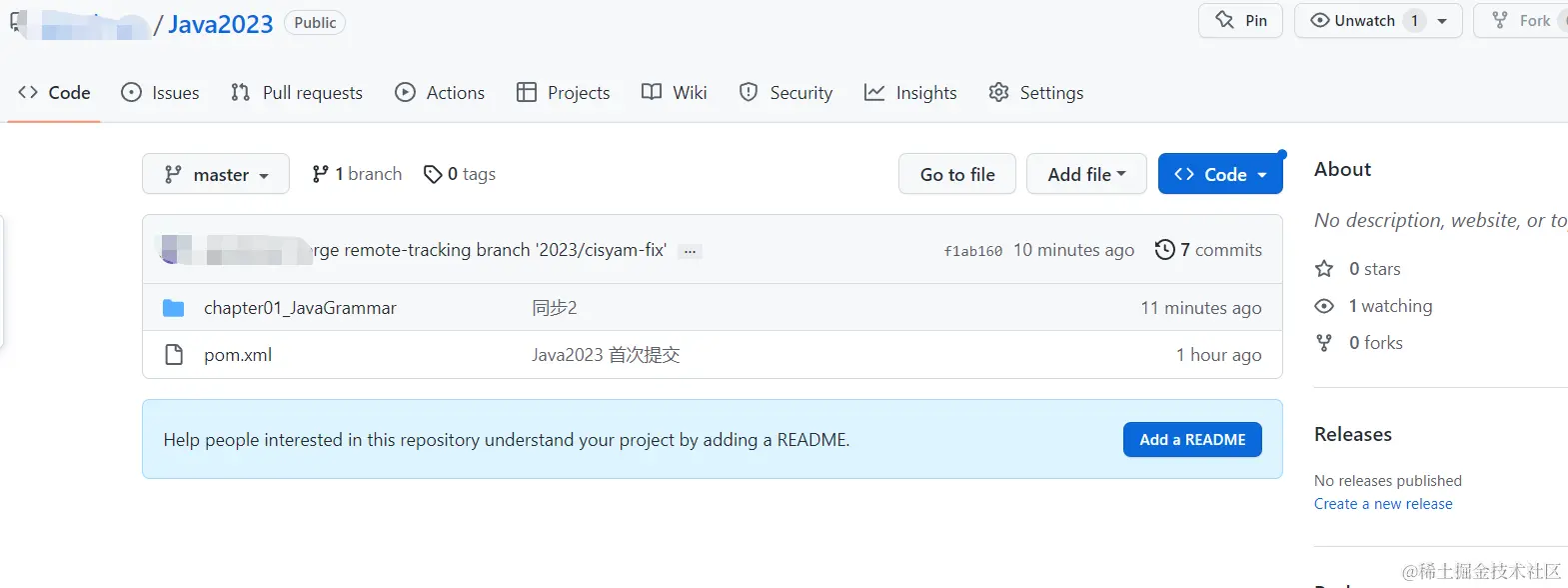Screen dimensions: 1568x588
Task: Open commit hash f1ab160
Action: (972, 251)
